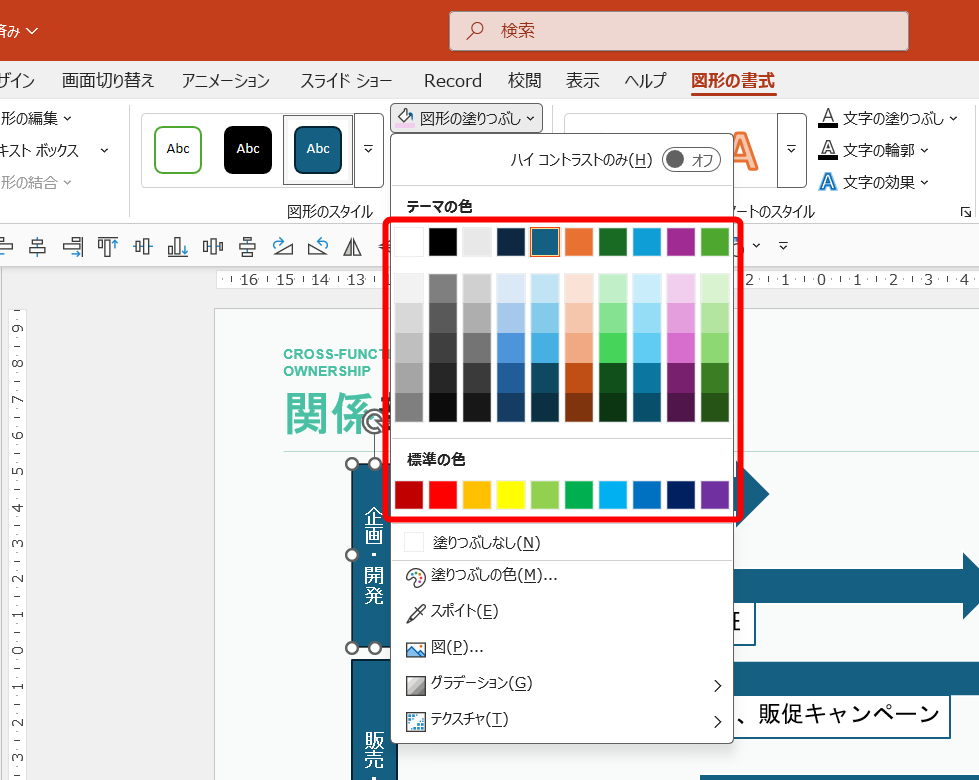
Task: Choose 図(P)... menu item
Action: tap(561, 648)
